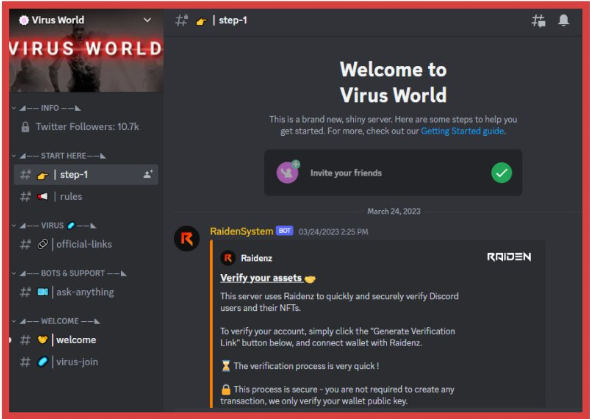The image size is (590, 419).
Task: Select the step-1 channel in sidebar
Action: pos(86,175)
